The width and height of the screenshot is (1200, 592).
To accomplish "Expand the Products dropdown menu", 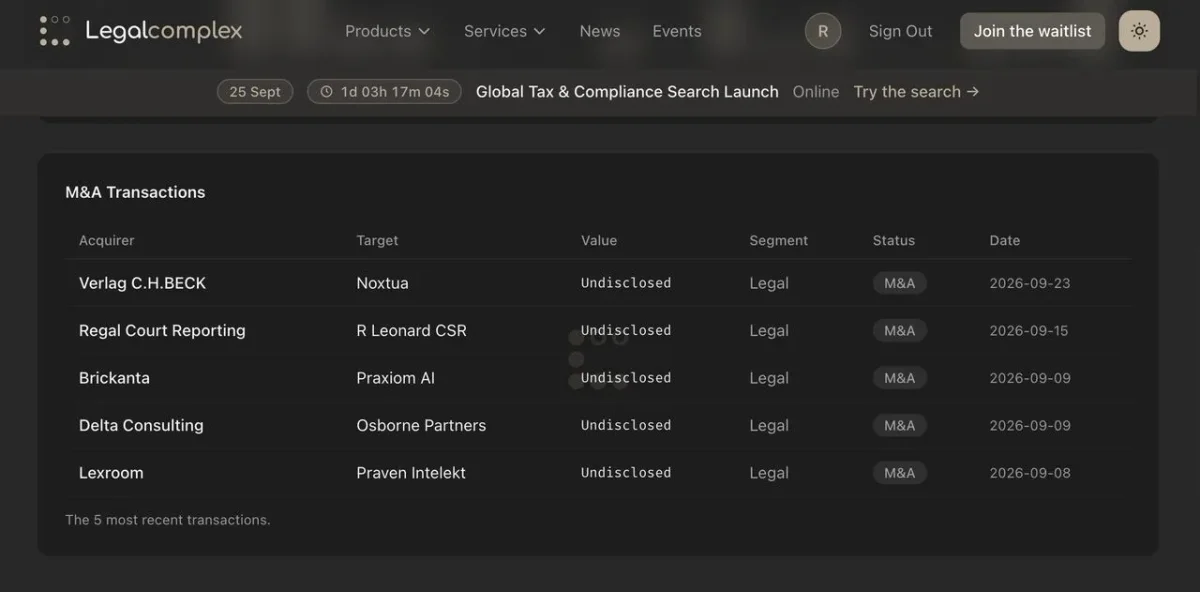I will [x=387, y=31].
